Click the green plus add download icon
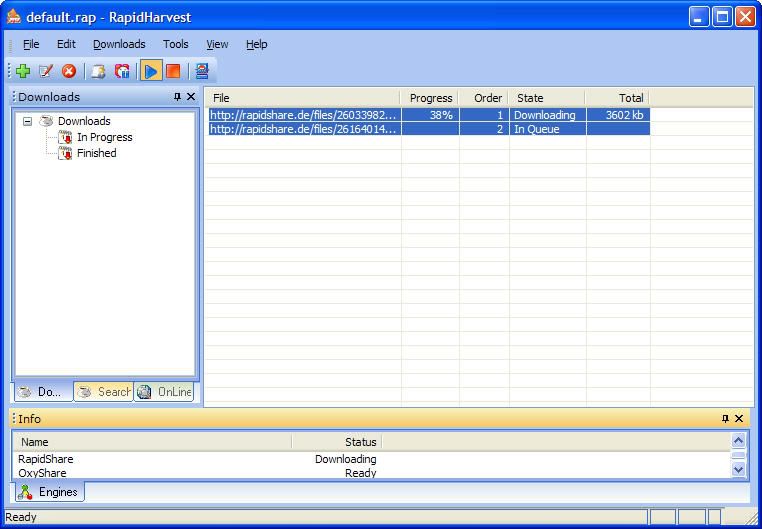 [23, 71]
